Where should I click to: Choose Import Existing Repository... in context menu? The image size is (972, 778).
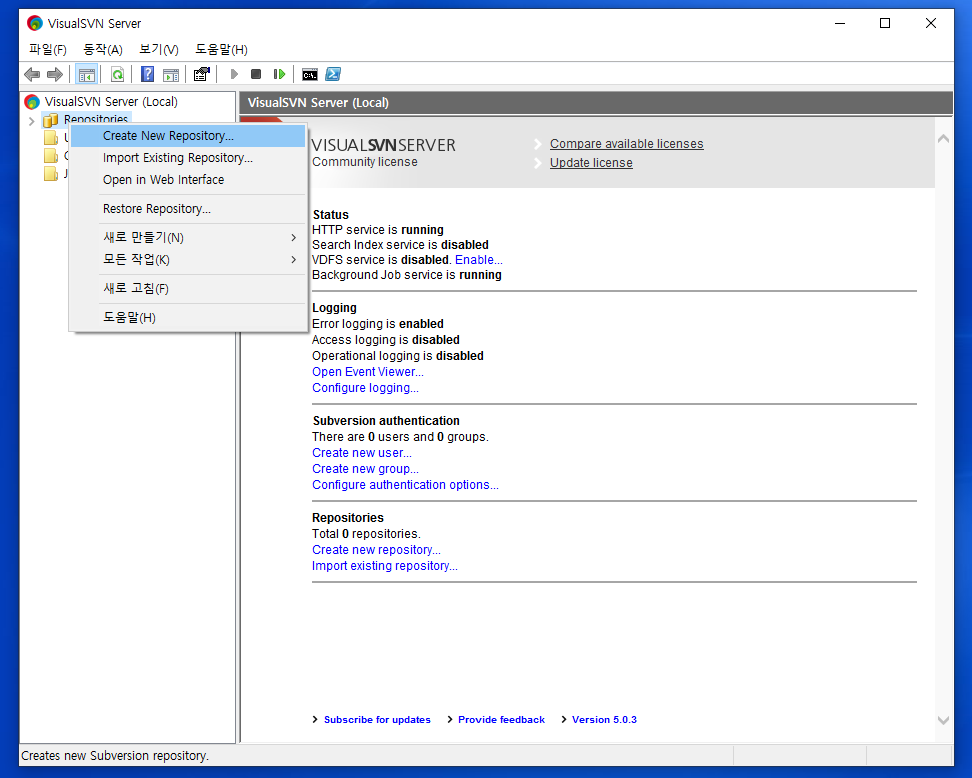(x=188, y=158)
